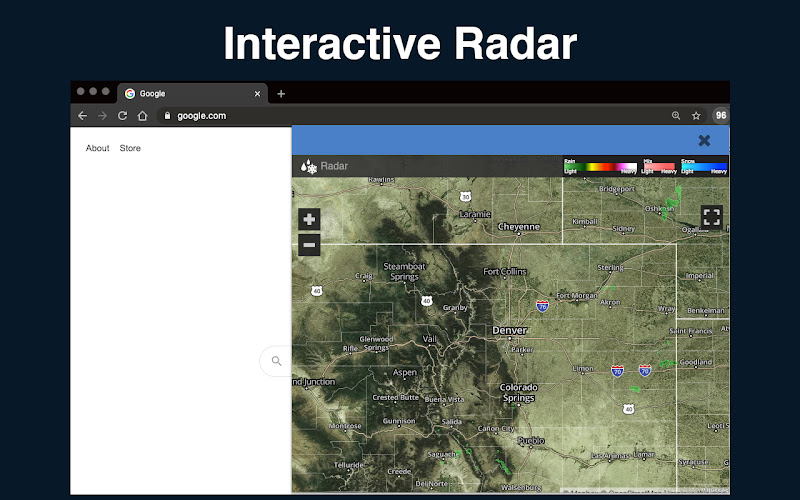Close the radar panel with X

coord(704,140)
